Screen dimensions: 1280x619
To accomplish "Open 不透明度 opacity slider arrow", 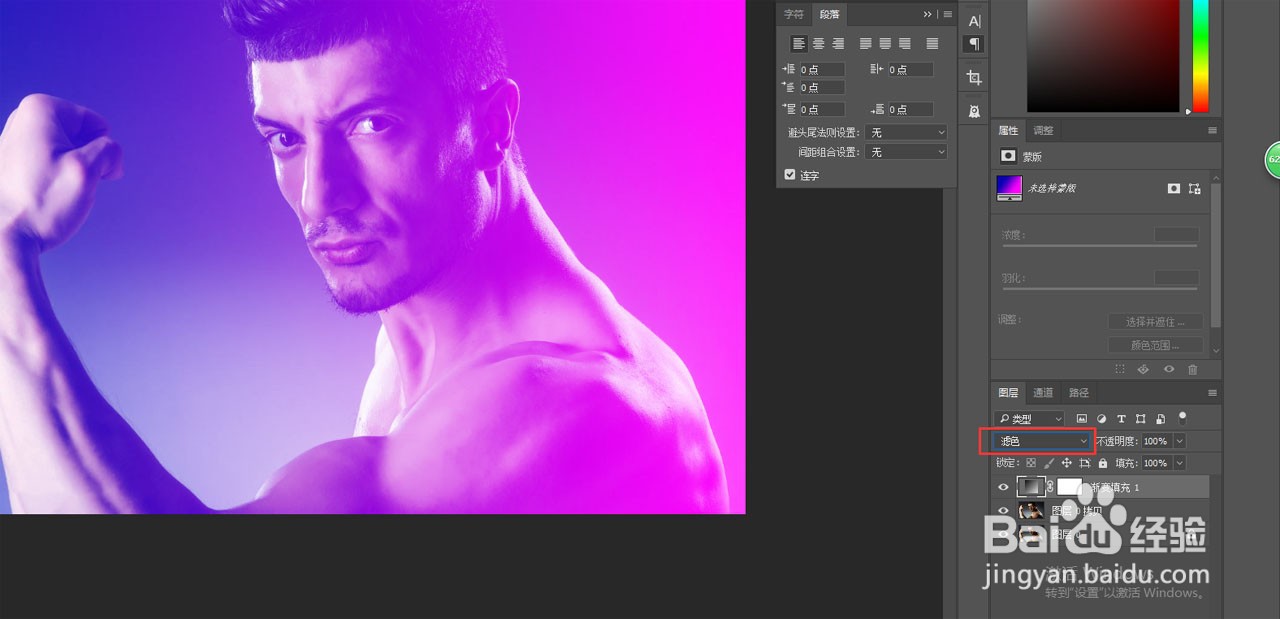I will (x=1180, y=441).
